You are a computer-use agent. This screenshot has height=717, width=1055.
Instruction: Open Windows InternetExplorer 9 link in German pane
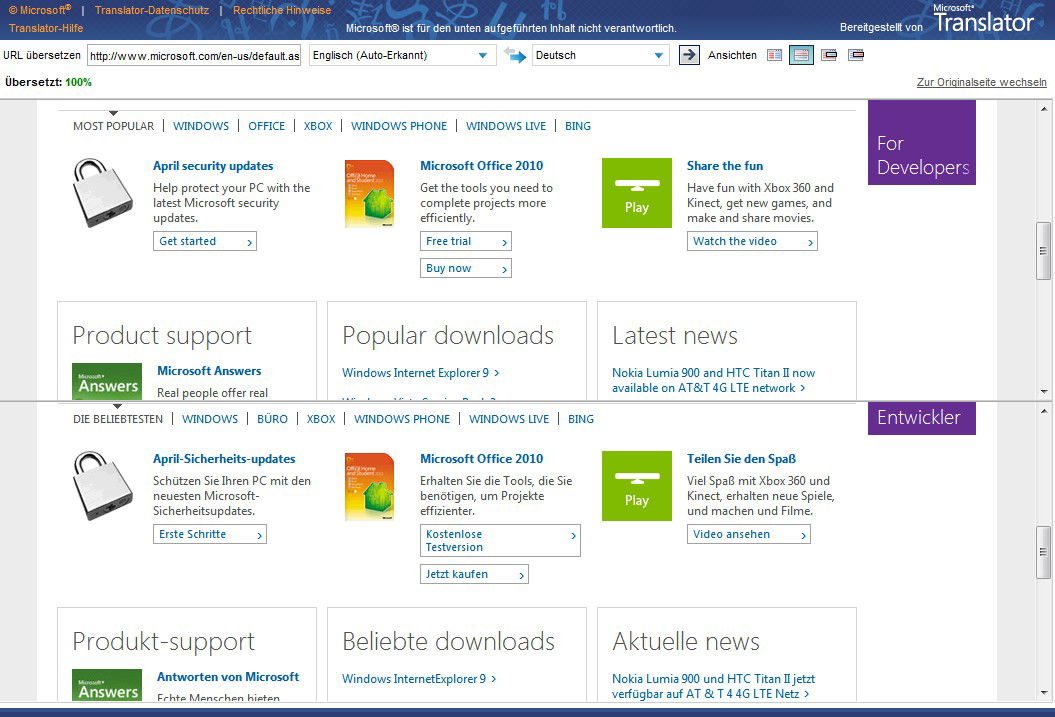[419, 679]
